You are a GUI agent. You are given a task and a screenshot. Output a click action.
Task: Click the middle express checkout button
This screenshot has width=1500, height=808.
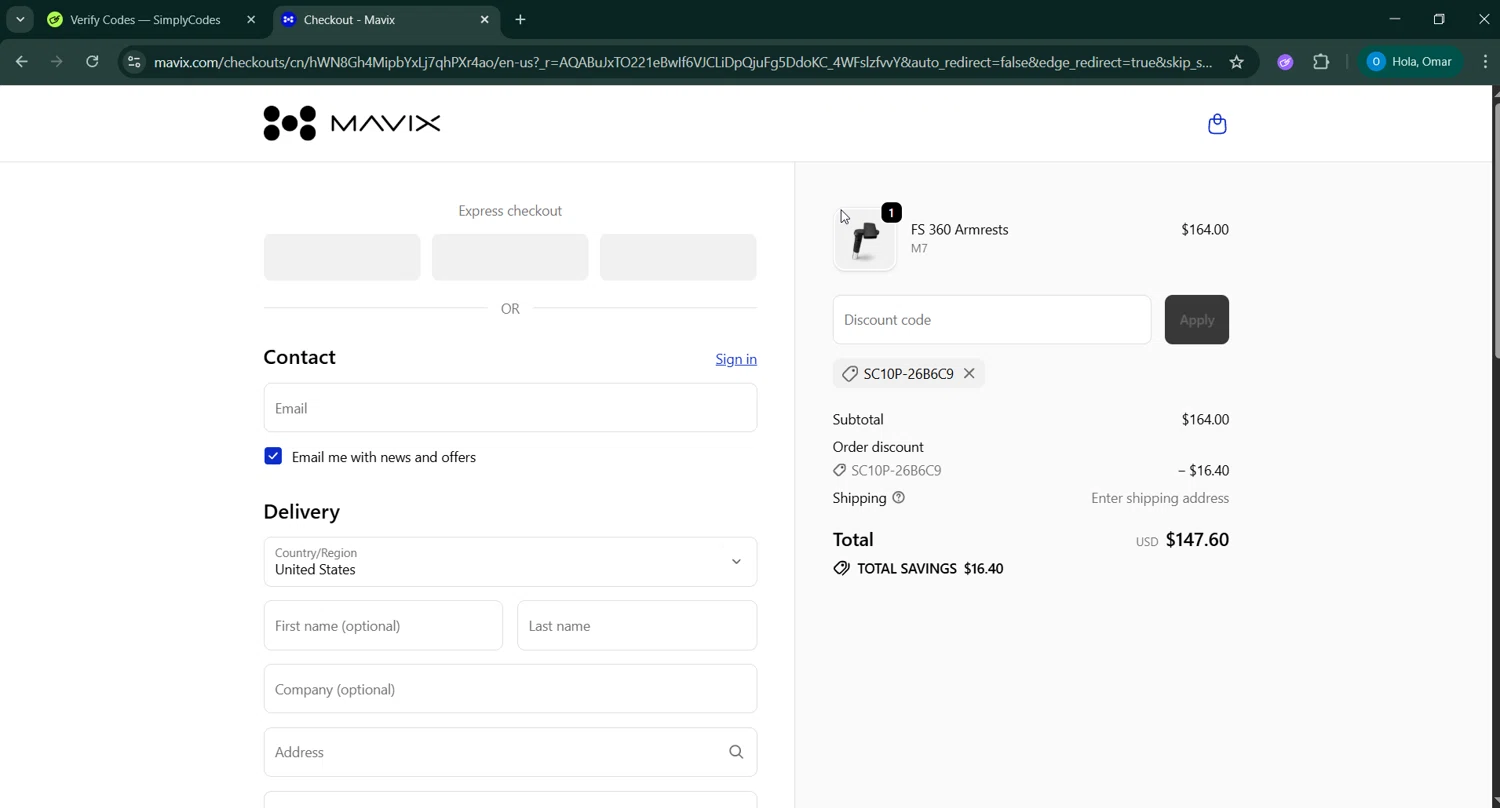[510, 257]
